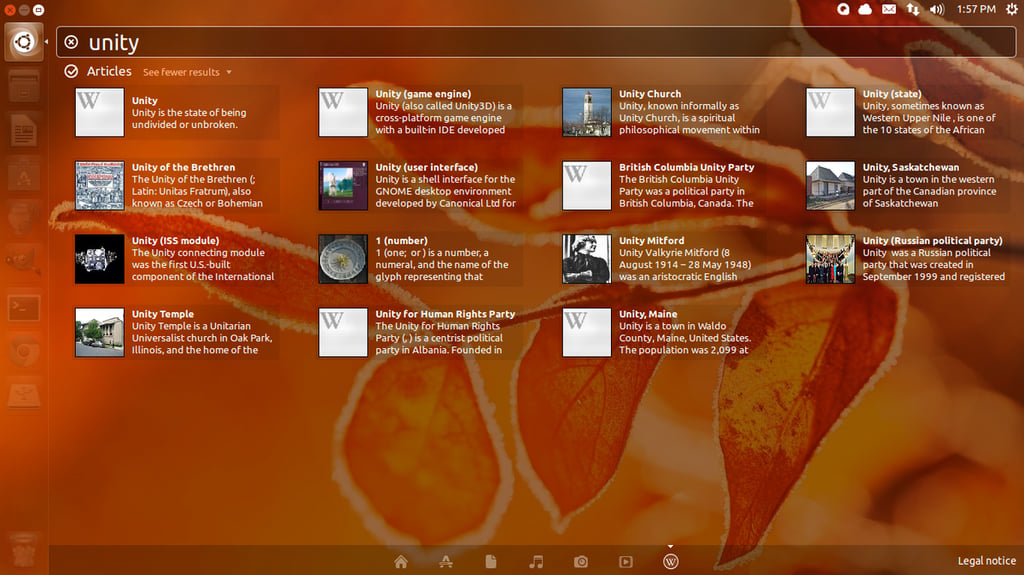Viewport: 1024px width, 575px height.
Task: Click the Unity Temple photo thumbnail
Action: coord(99,332)
